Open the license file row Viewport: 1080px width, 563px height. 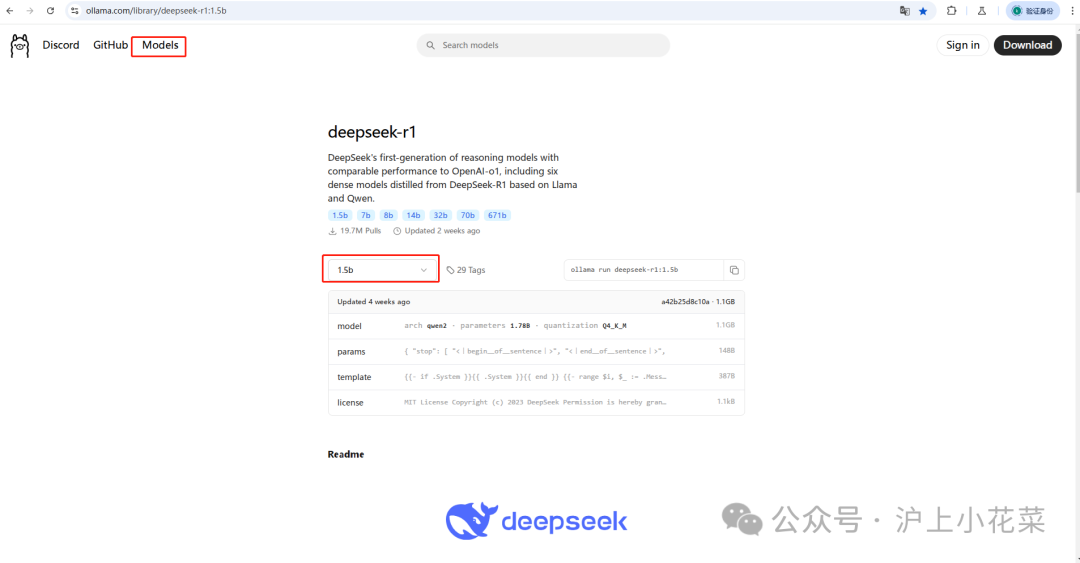(536, 402)
